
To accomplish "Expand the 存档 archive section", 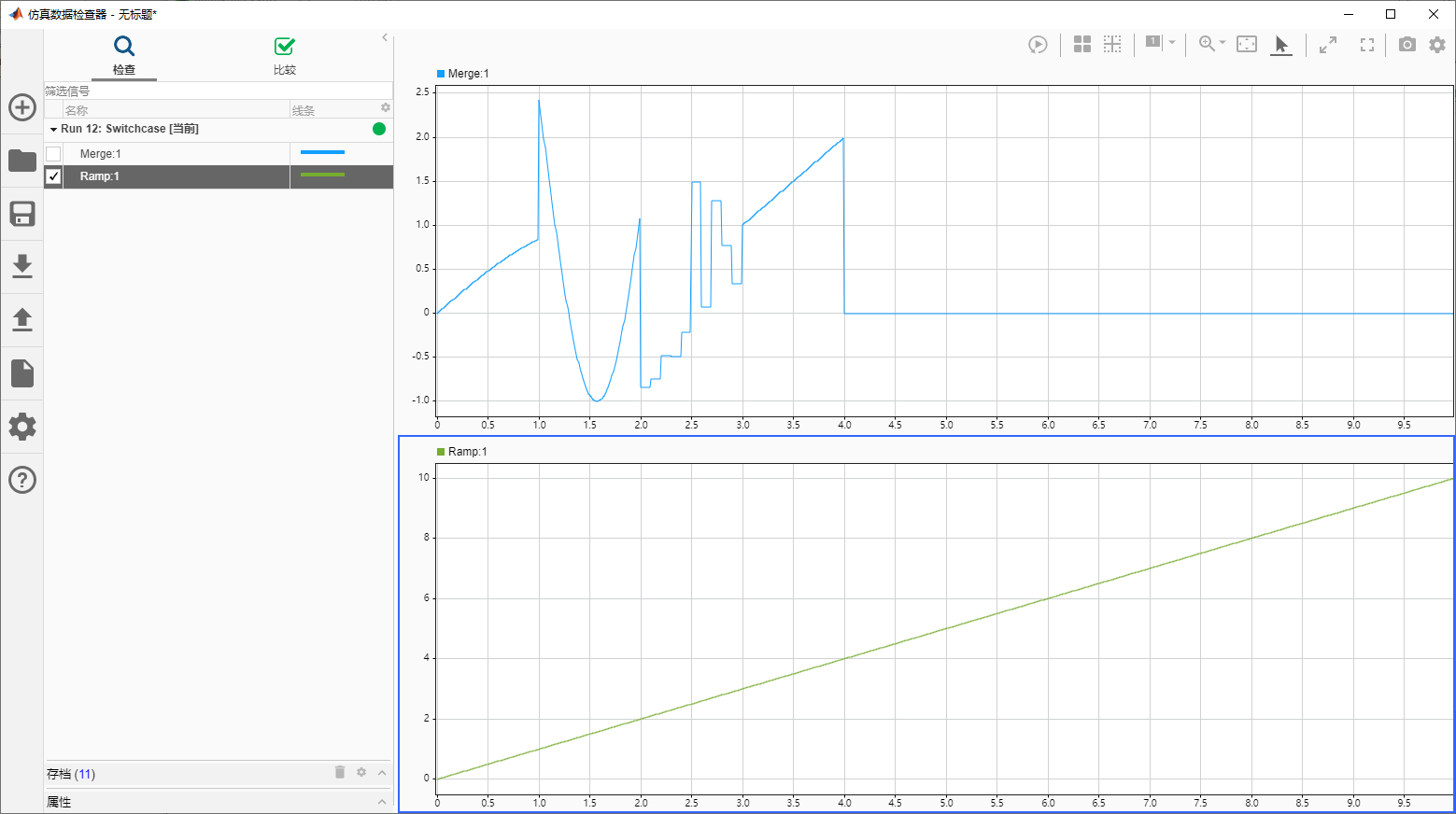I will tap(381, 773).
